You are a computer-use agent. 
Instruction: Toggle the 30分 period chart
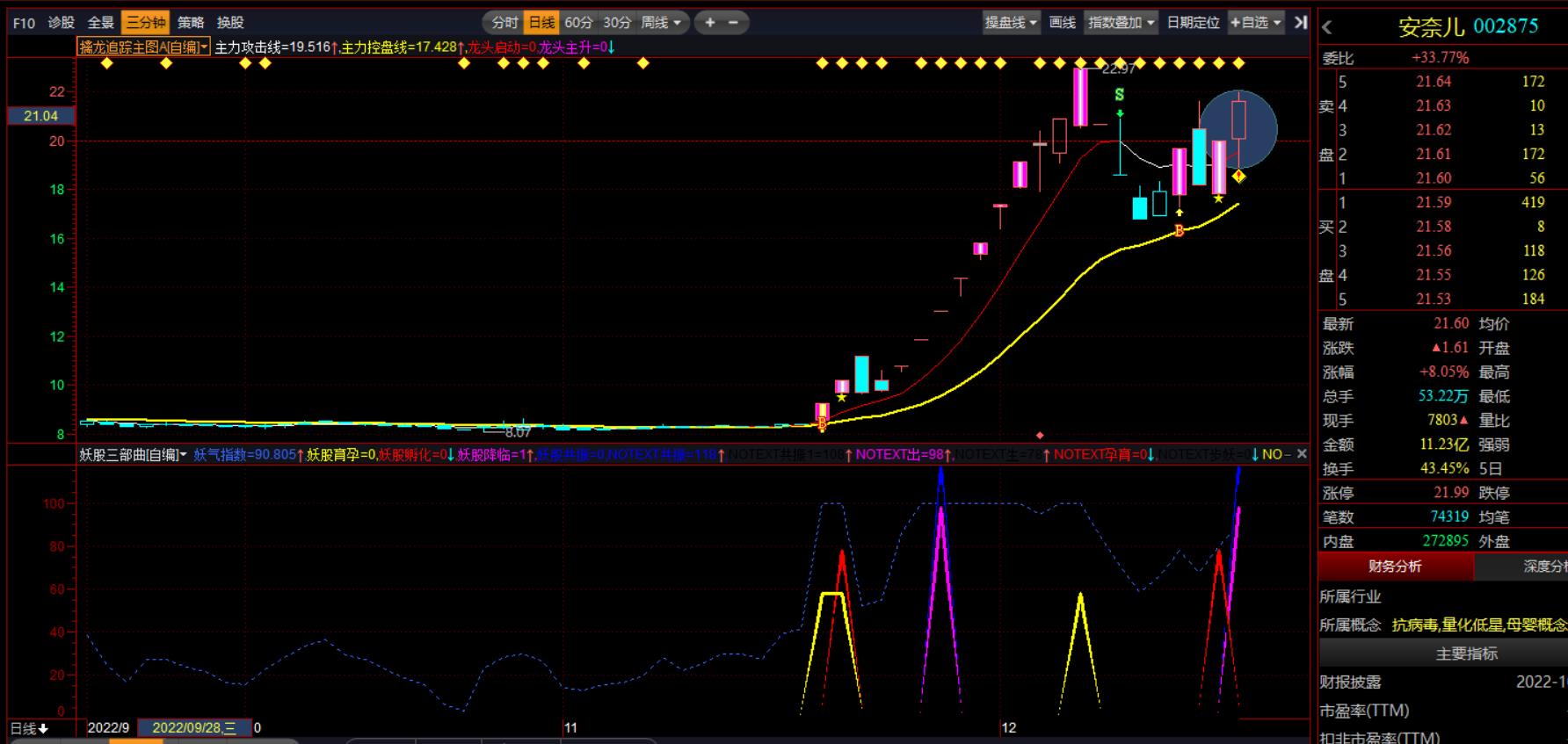(x=617, y=23)
